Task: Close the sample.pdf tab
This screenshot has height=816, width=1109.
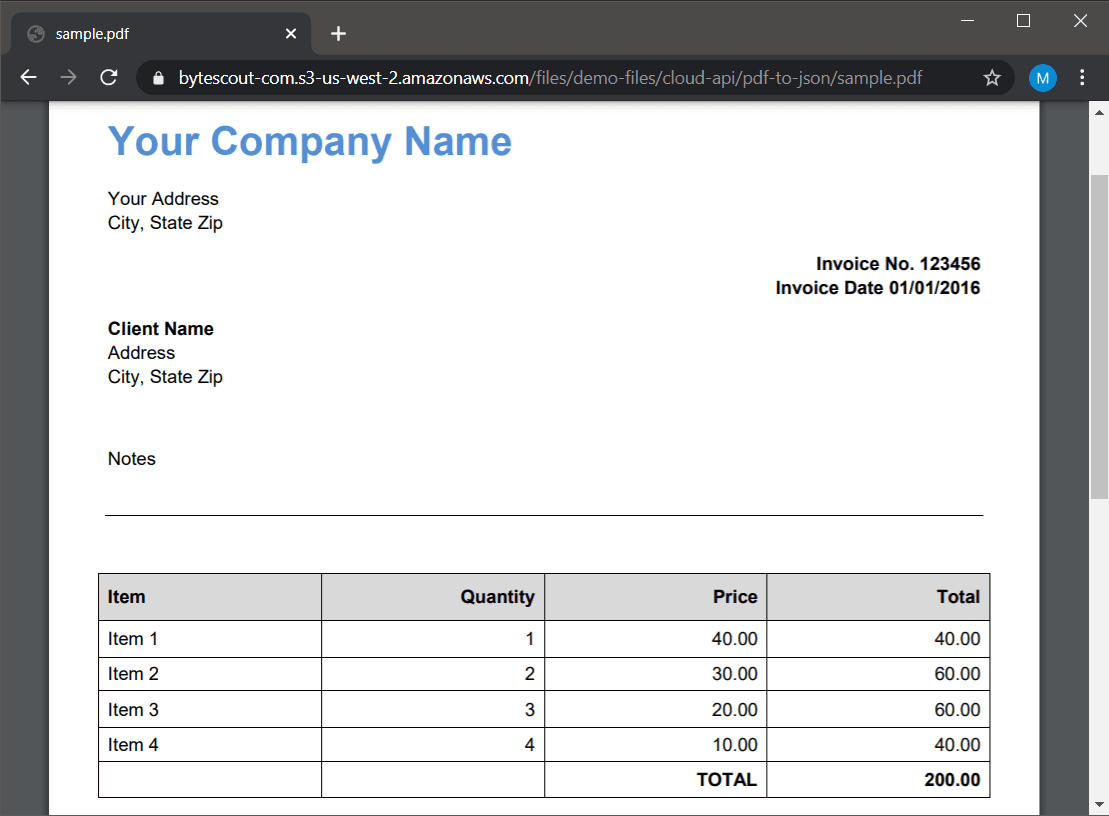Action: pos(290,33)
